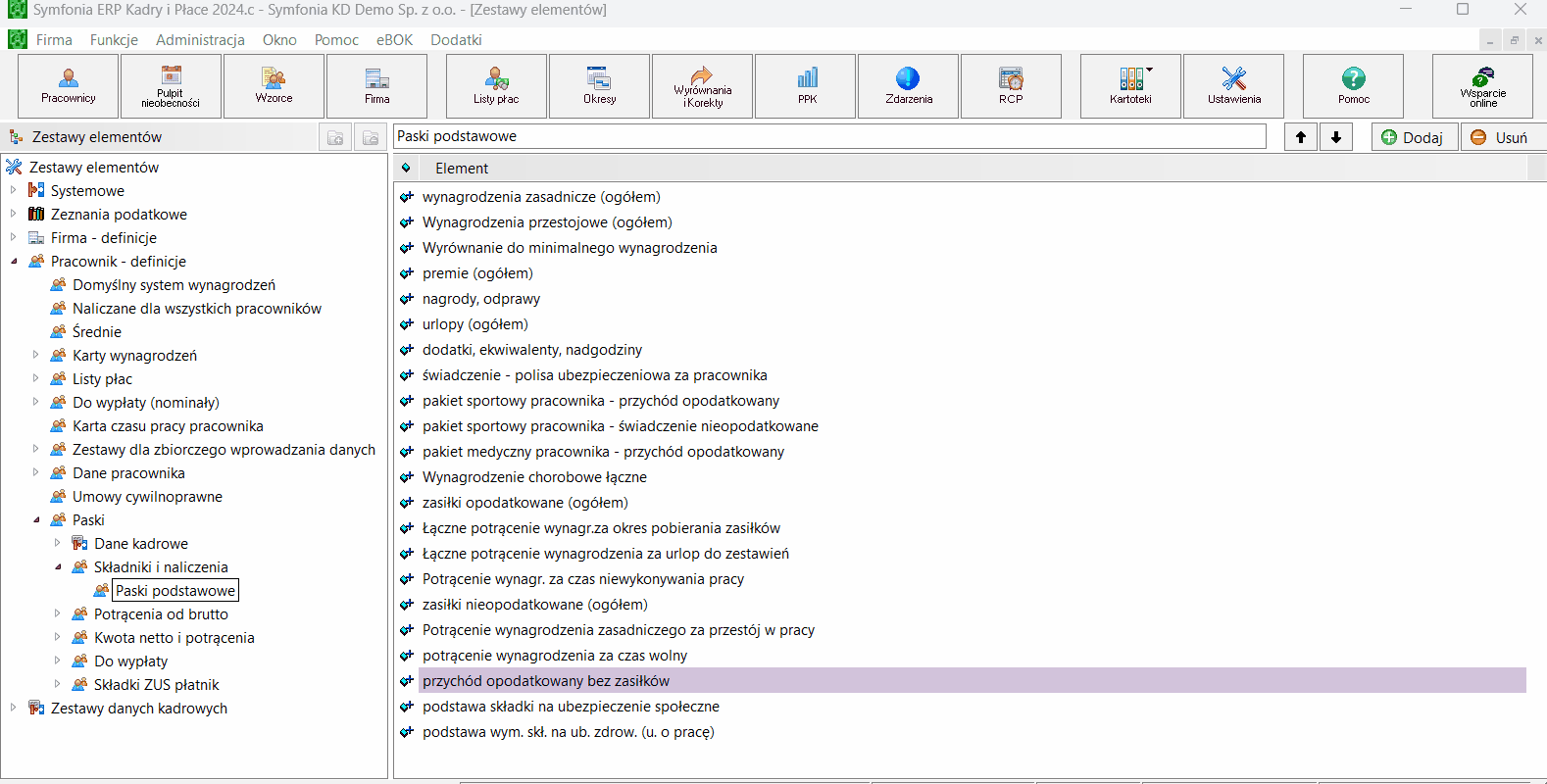Open Pulpit nieobecności from toolbar
Viewport: 1547px width, 784px height.
point(171,86)
